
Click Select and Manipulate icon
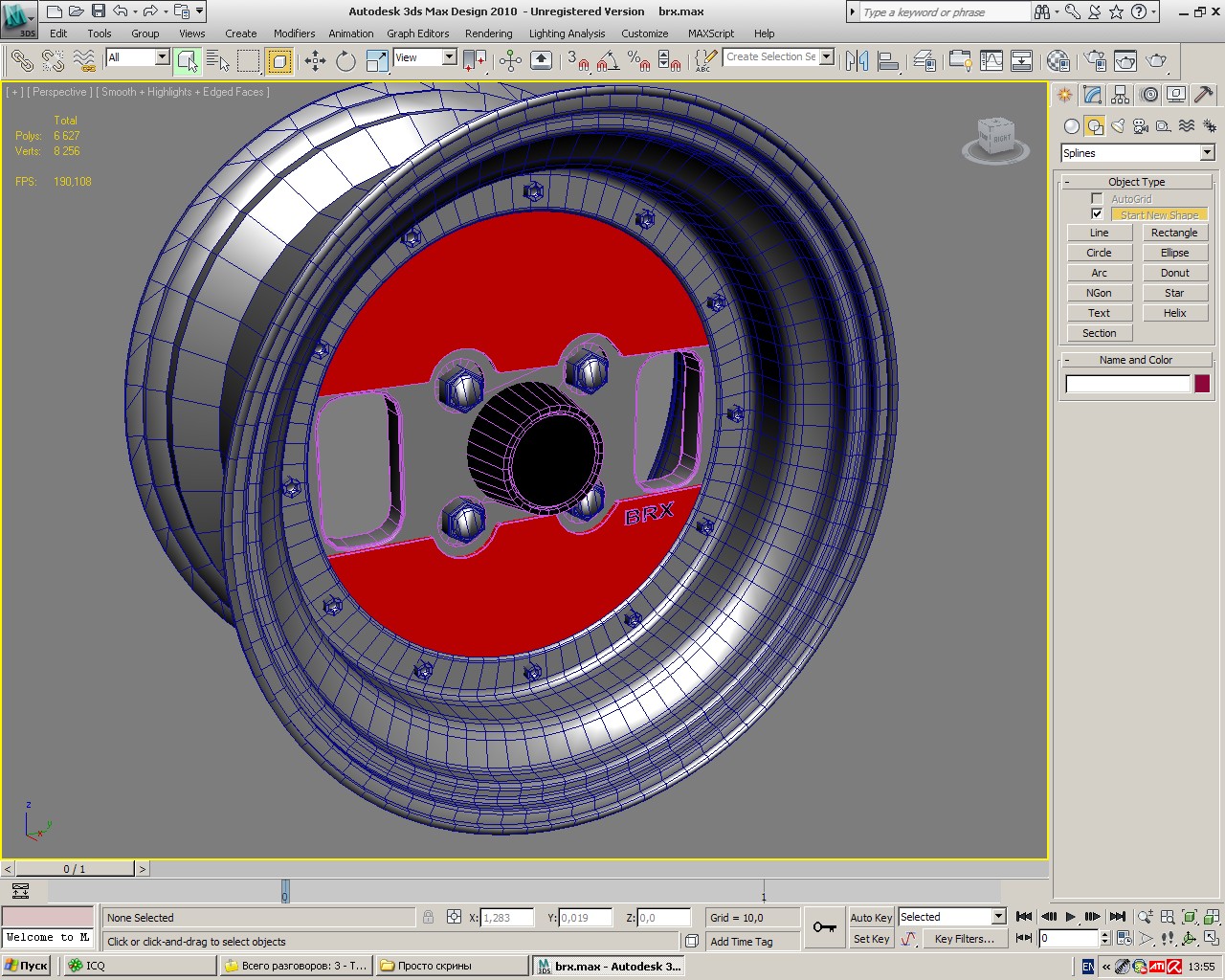click(510, 60)
